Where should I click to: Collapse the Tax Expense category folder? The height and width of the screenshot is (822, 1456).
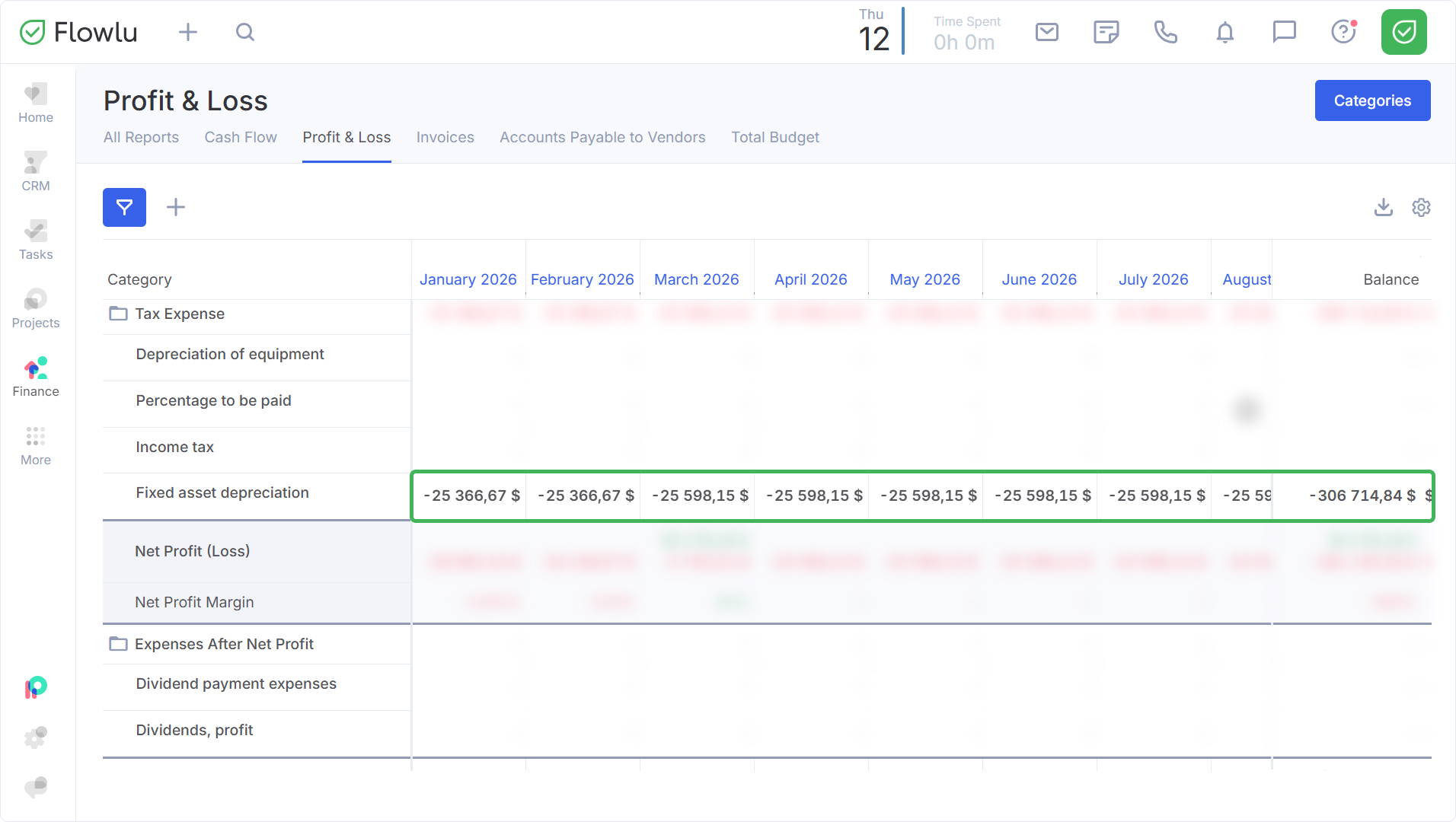coord(118,314)
